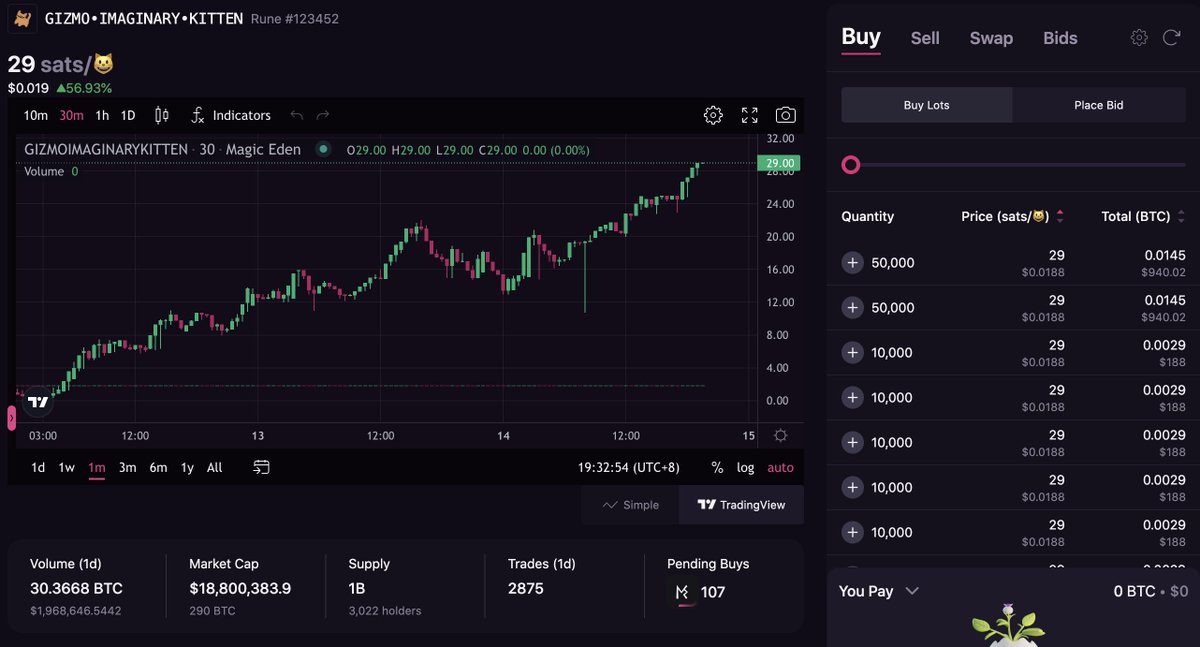Expand the pink side panel handle
Viewport: 1200px width, 647px height.
12,417
